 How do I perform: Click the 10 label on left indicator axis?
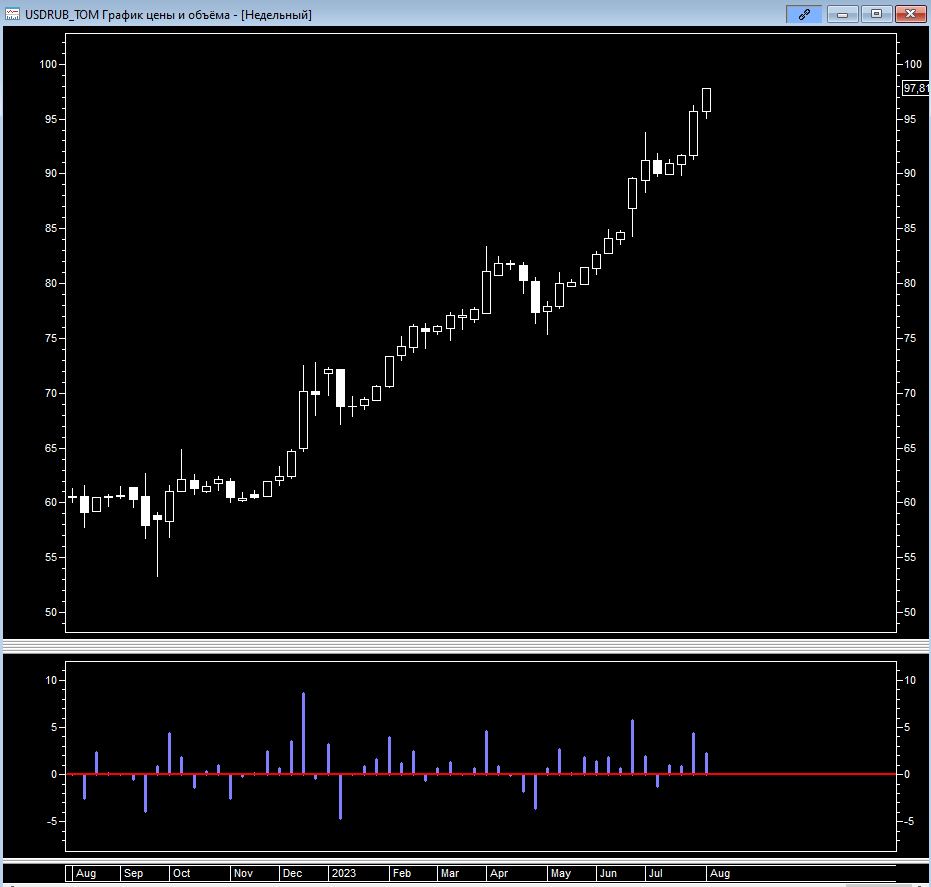click(x=51, y=680)
